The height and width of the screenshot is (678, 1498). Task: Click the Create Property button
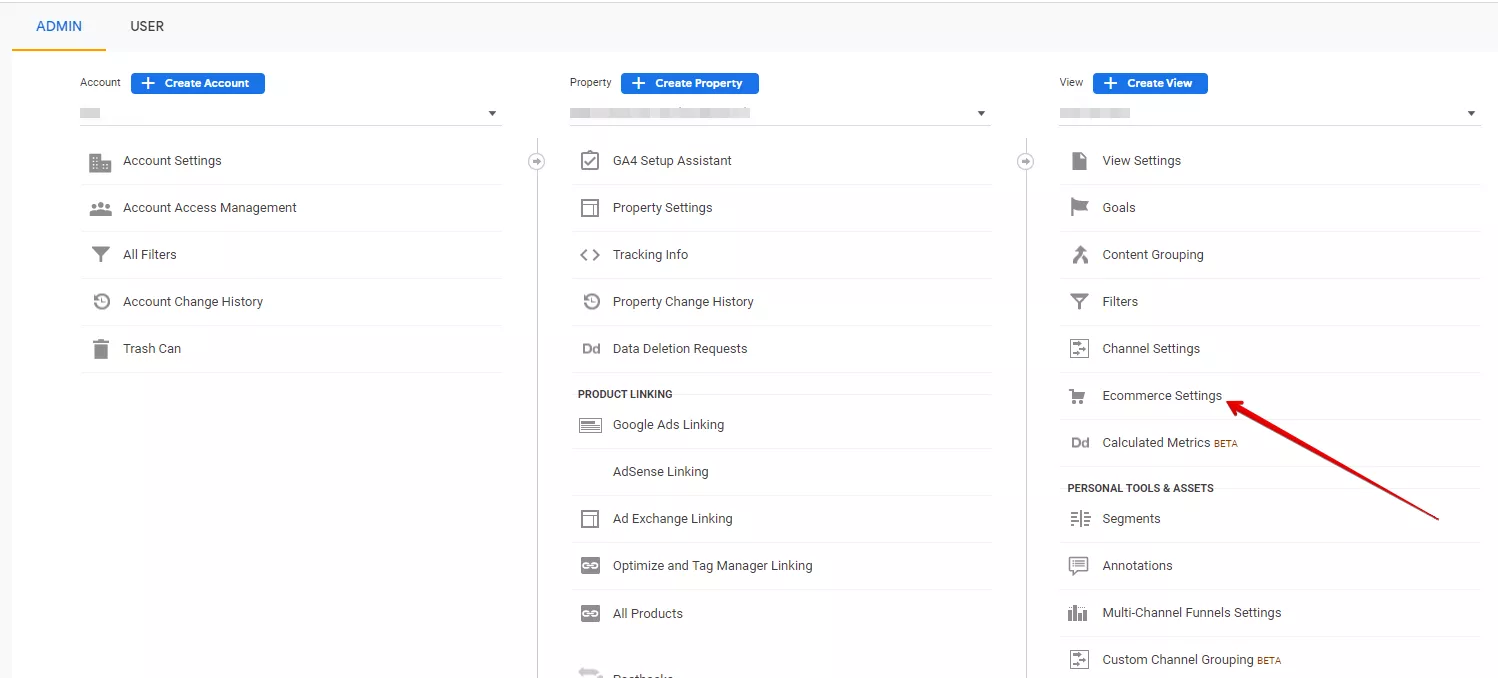point(690,83)
